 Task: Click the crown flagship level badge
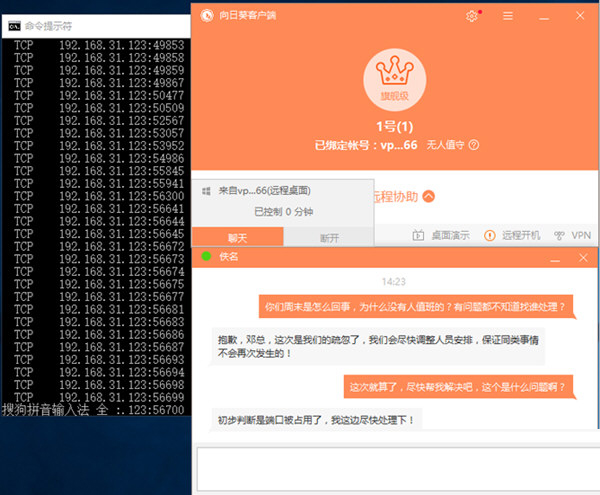tap(394, 80)
